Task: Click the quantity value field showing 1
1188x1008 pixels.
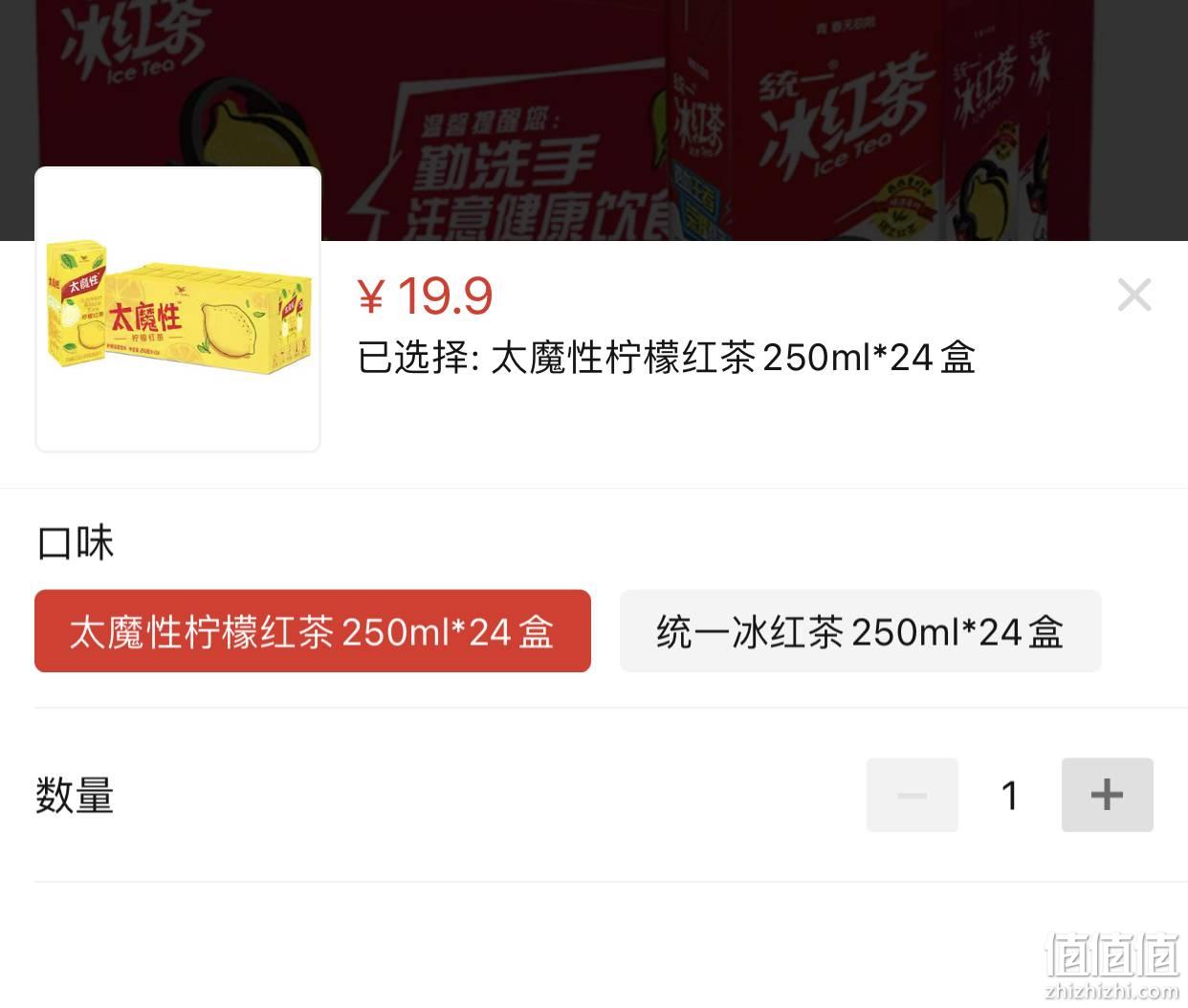Action: point(1009,795)
